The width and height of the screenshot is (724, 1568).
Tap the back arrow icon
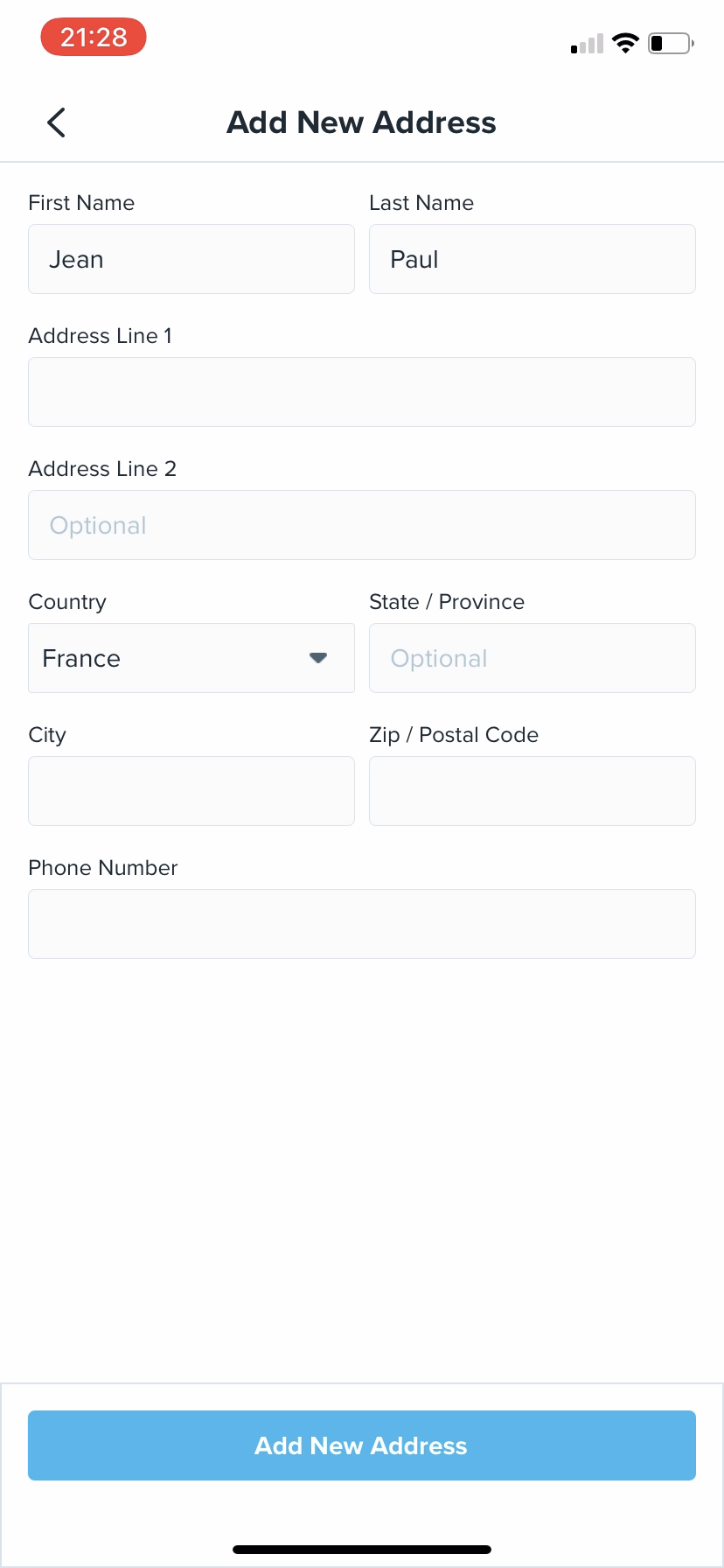coord(56,122)
